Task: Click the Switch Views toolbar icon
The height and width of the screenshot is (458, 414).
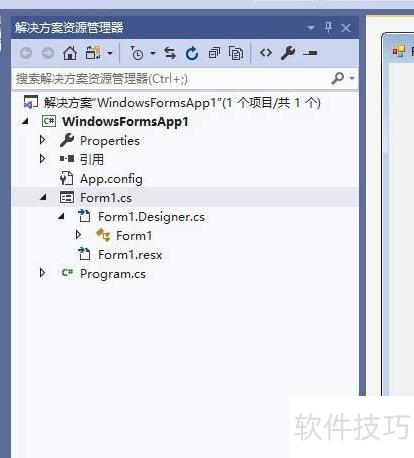Action: tap(93, 53)
